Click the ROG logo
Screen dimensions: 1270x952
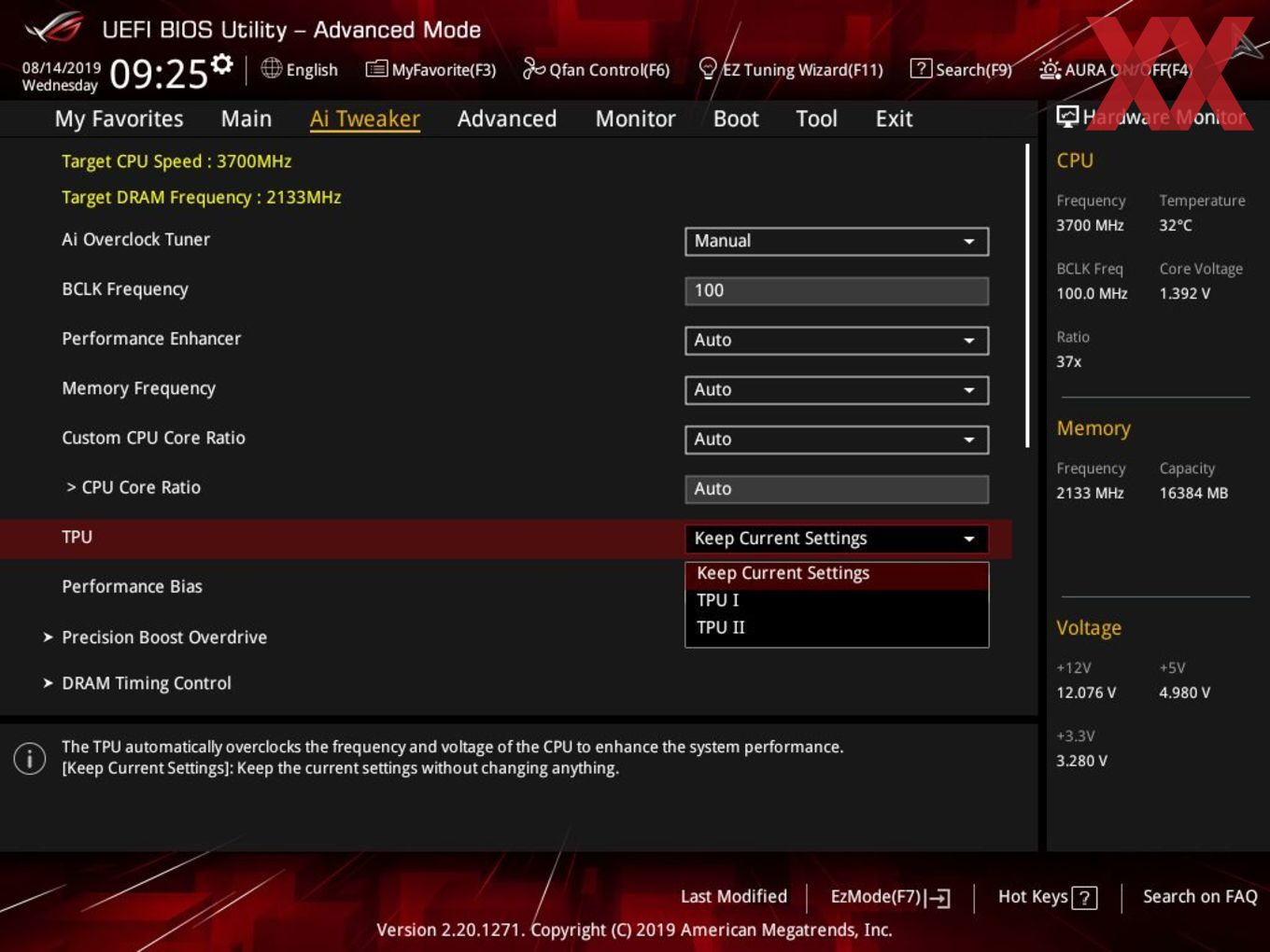(54, 27)
